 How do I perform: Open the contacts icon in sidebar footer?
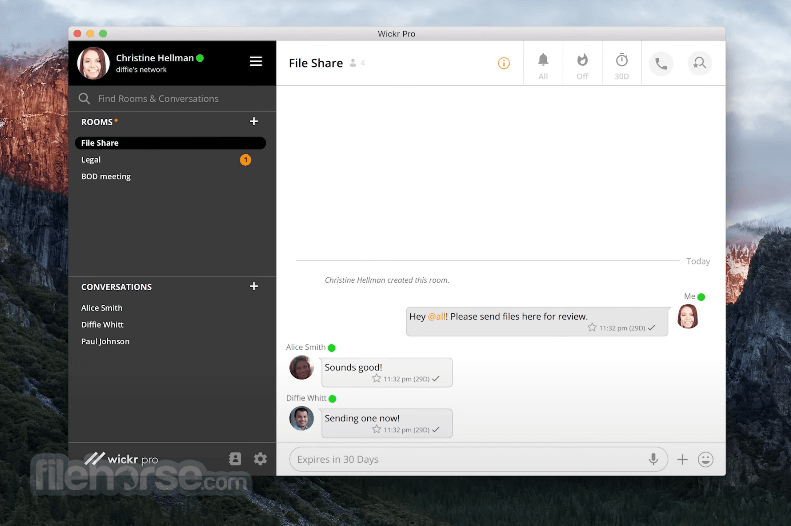pos(235,458)
